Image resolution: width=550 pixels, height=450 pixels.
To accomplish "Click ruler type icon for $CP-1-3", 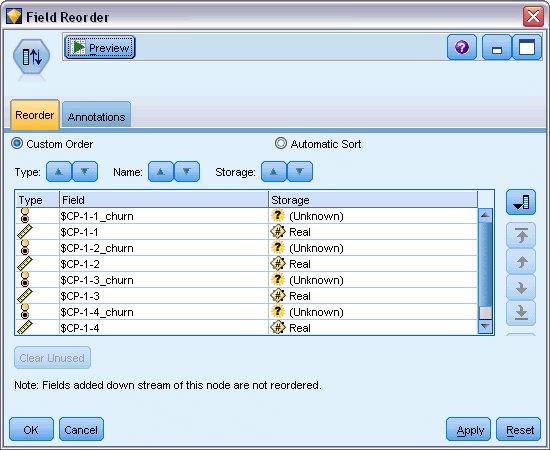I will pyautogui.click(x=25, y=296).
